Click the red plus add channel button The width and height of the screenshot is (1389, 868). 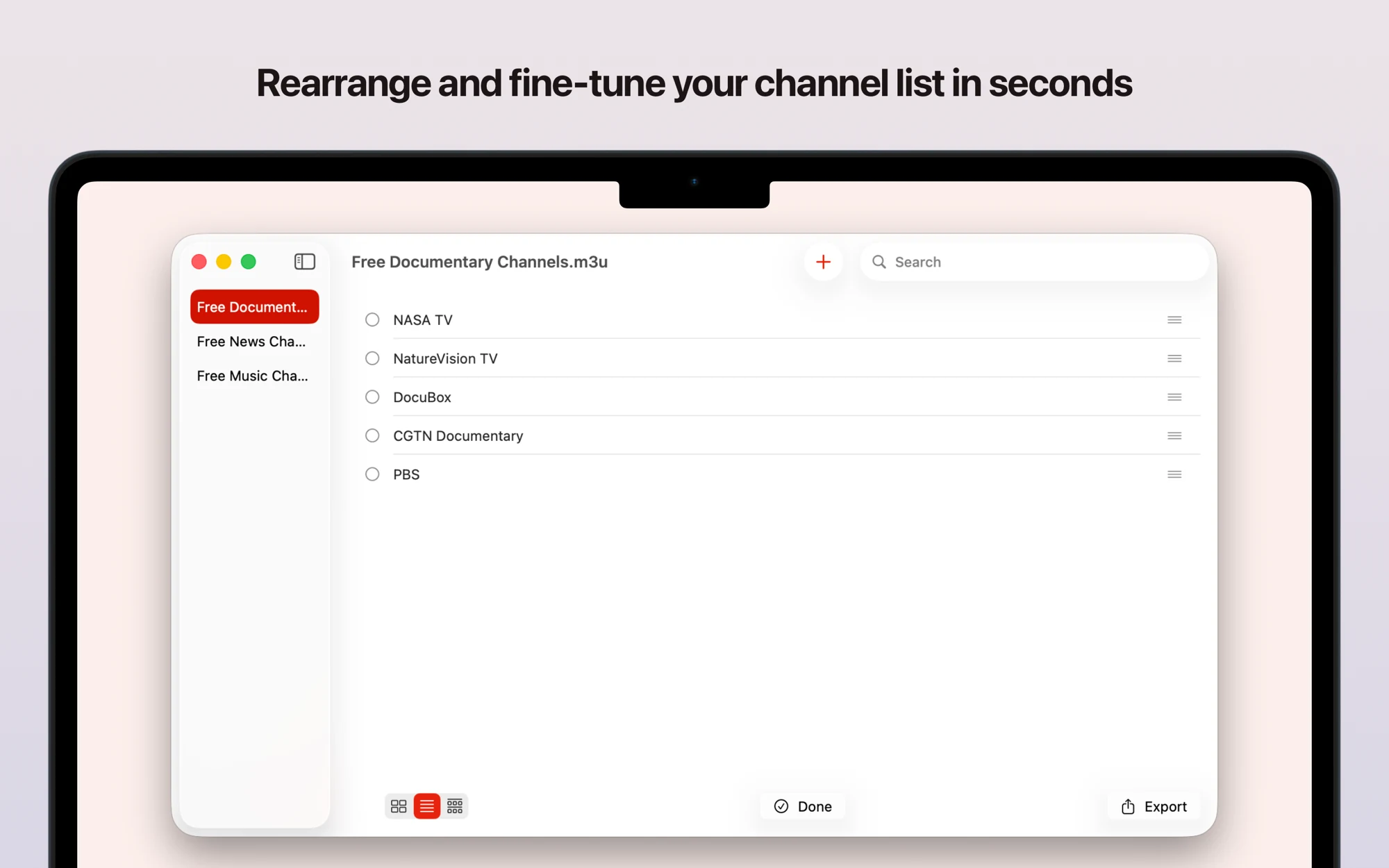tap(823, 262)
